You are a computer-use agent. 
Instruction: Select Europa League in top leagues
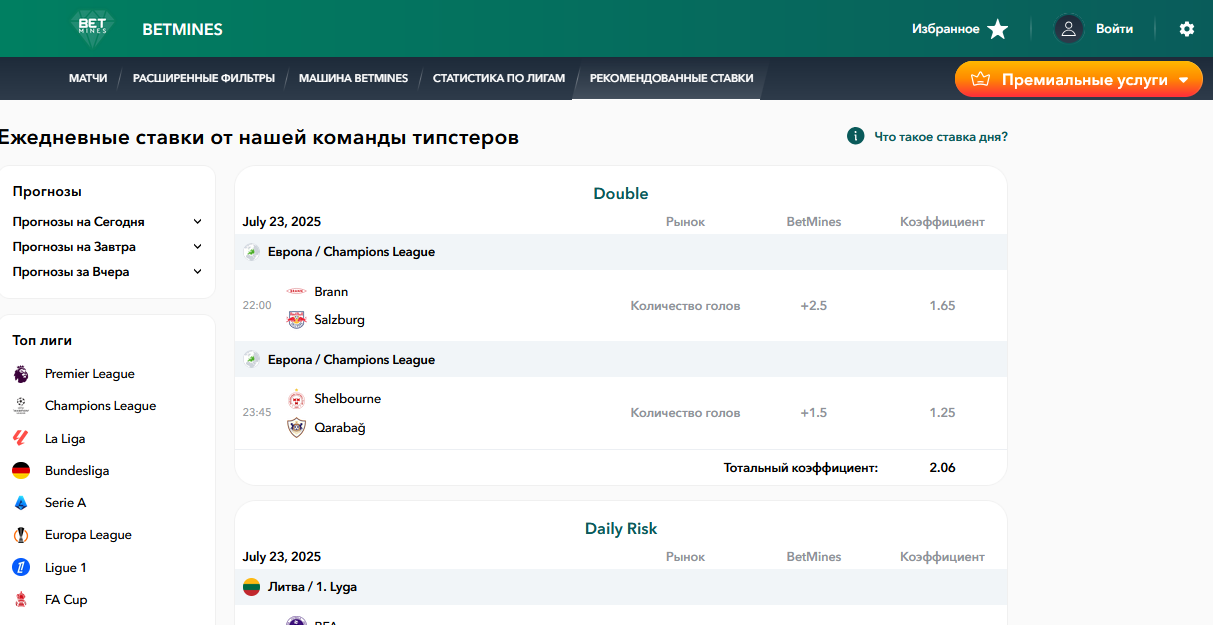click(x=88, y=535)
